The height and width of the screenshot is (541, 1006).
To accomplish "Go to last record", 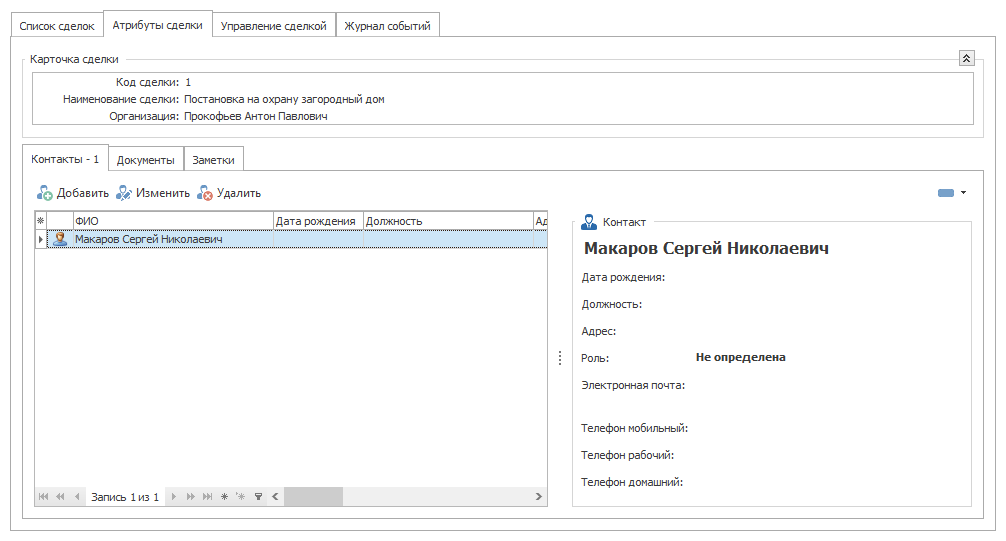I will [207, 496].
